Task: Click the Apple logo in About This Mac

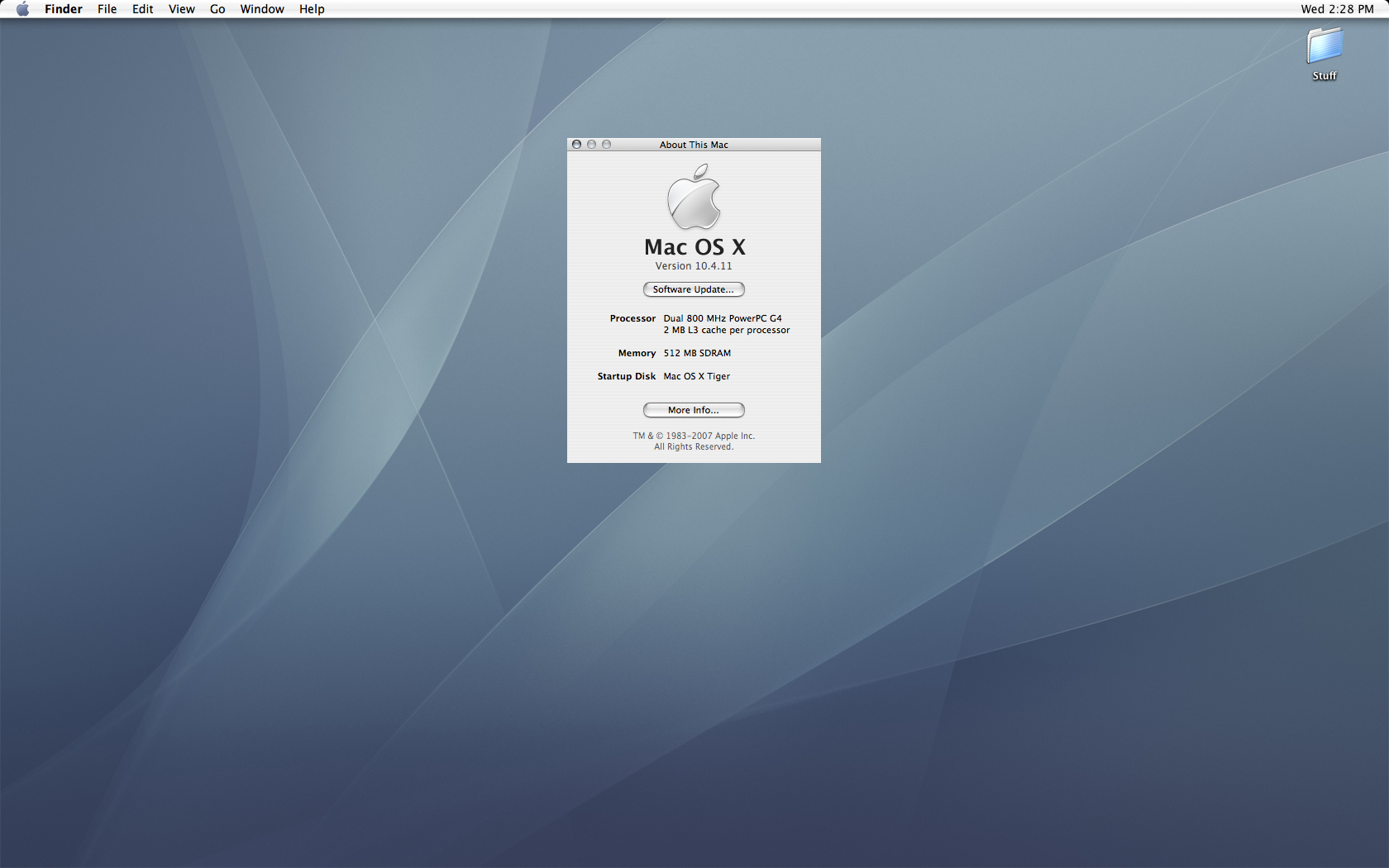Action: click(694, 197)
